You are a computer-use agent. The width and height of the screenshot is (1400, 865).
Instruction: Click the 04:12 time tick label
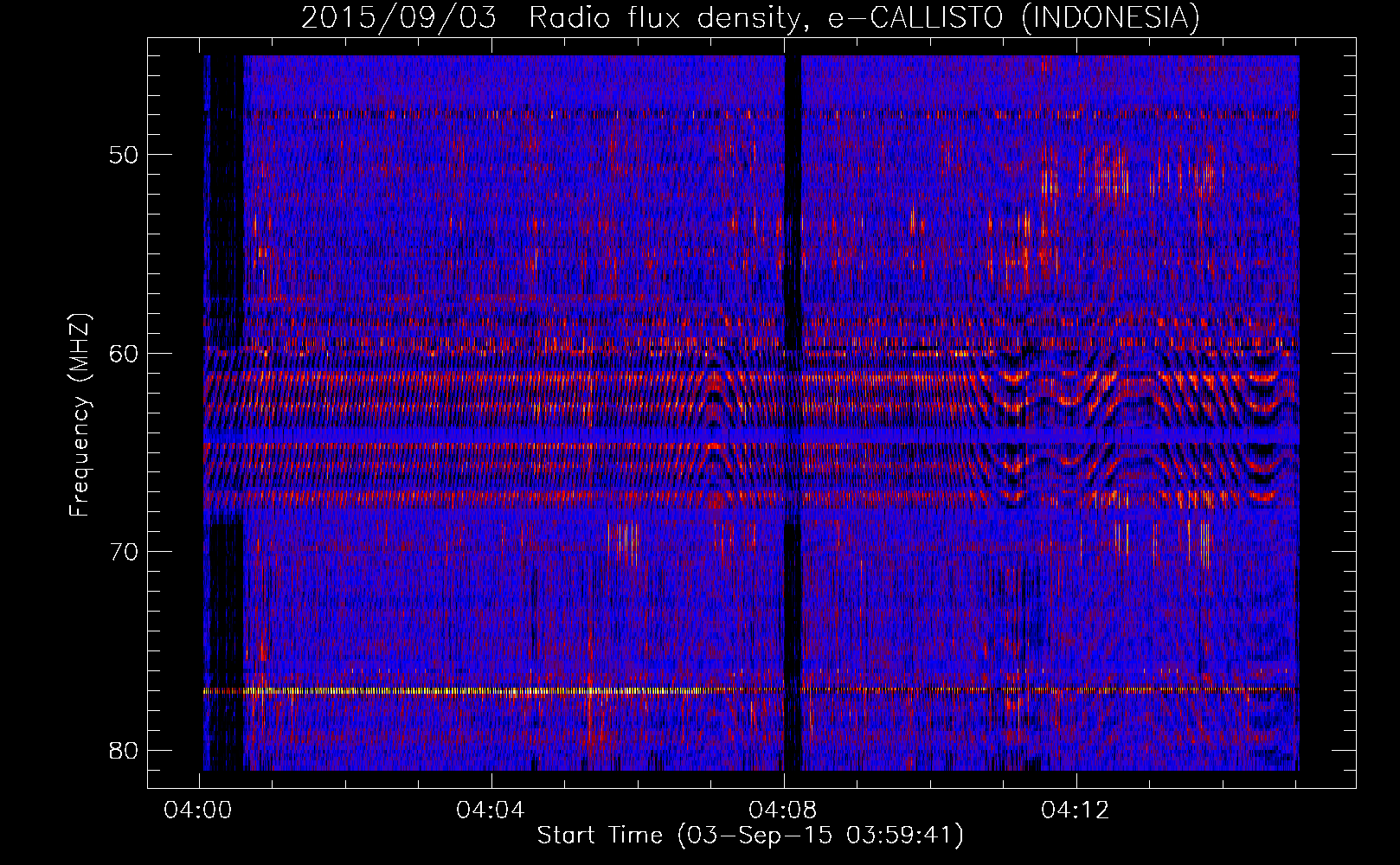1076,811
